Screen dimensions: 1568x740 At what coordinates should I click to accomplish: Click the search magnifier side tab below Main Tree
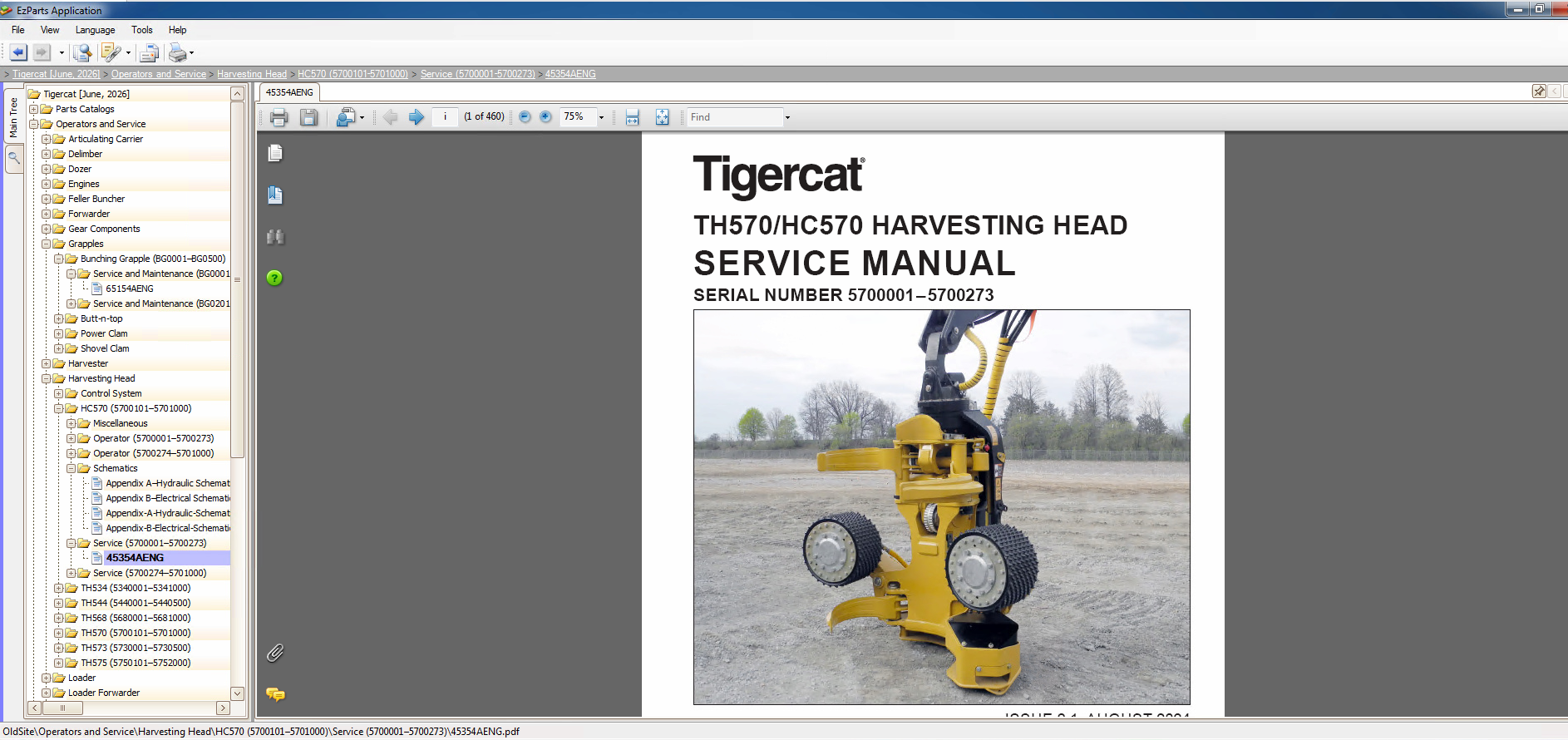tap(13, 158)
